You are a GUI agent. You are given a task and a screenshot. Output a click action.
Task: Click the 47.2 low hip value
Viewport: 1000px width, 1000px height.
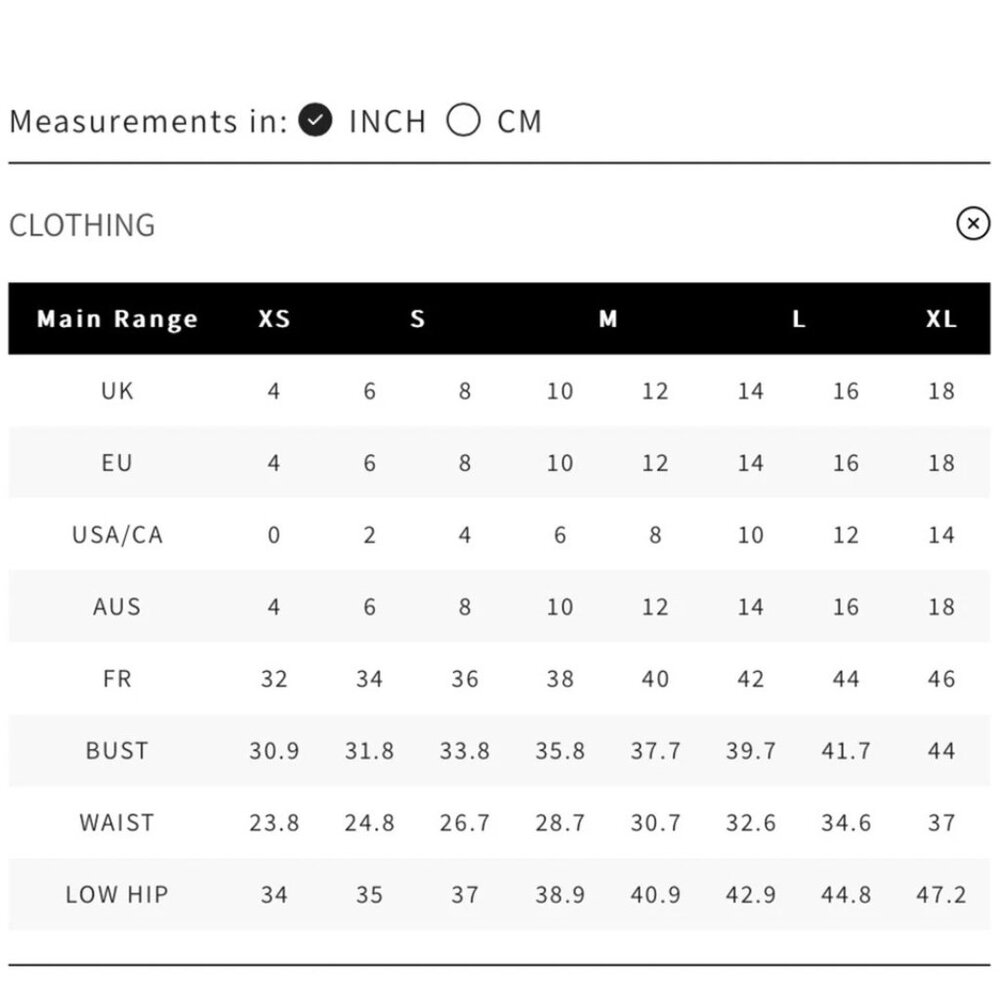(x=941, y=895)
